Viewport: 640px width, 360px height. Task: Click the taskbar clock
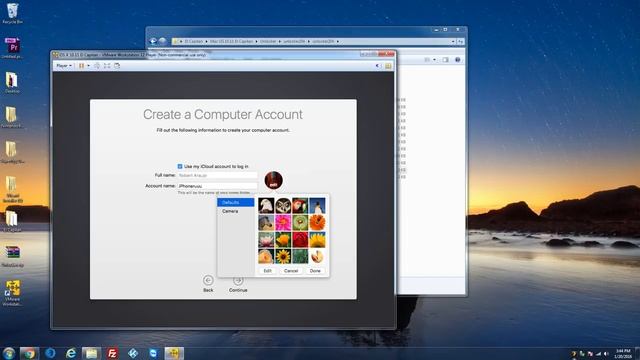pyautogui.click(x=623, y=353)
